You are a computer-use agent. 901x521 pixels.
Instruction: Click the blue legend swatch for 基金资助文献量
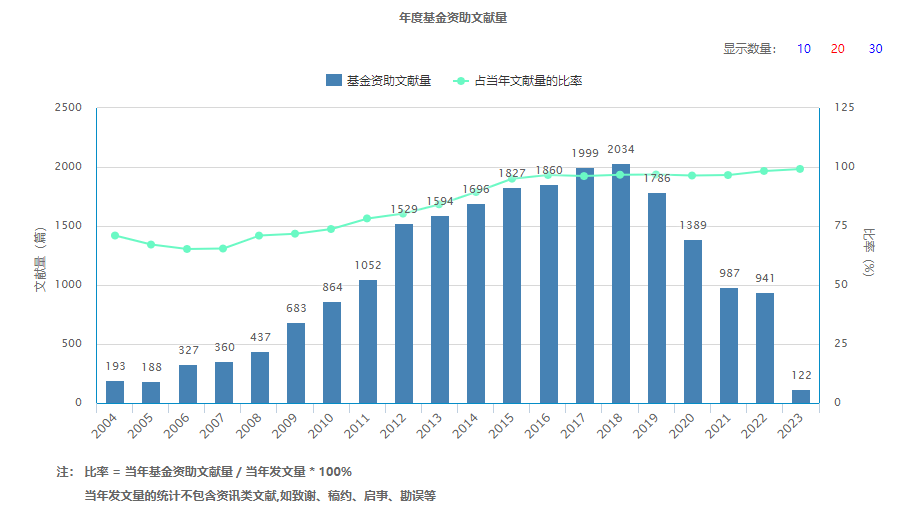point(334,80)
